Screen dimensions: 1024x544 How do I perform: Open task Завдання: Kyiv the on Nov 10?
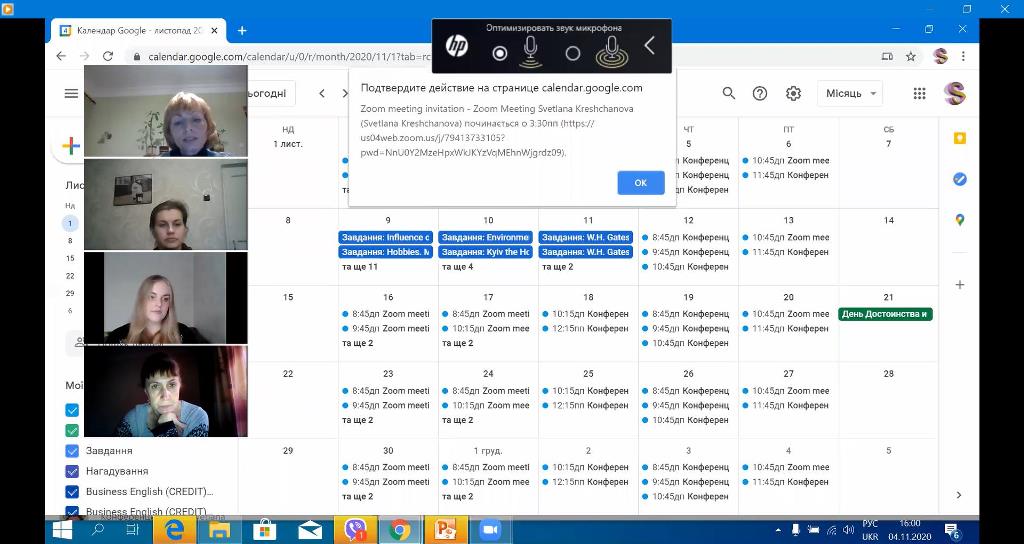485,252
